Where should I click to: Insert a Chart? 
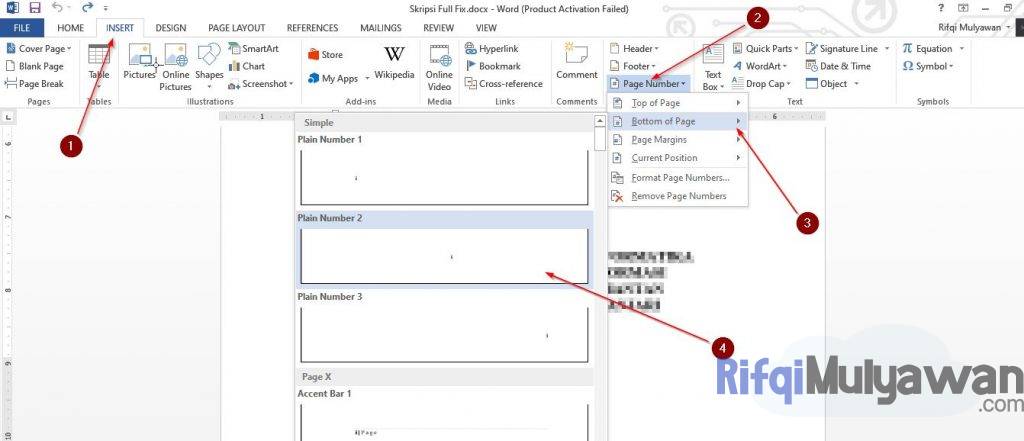(x=247, y=66)
